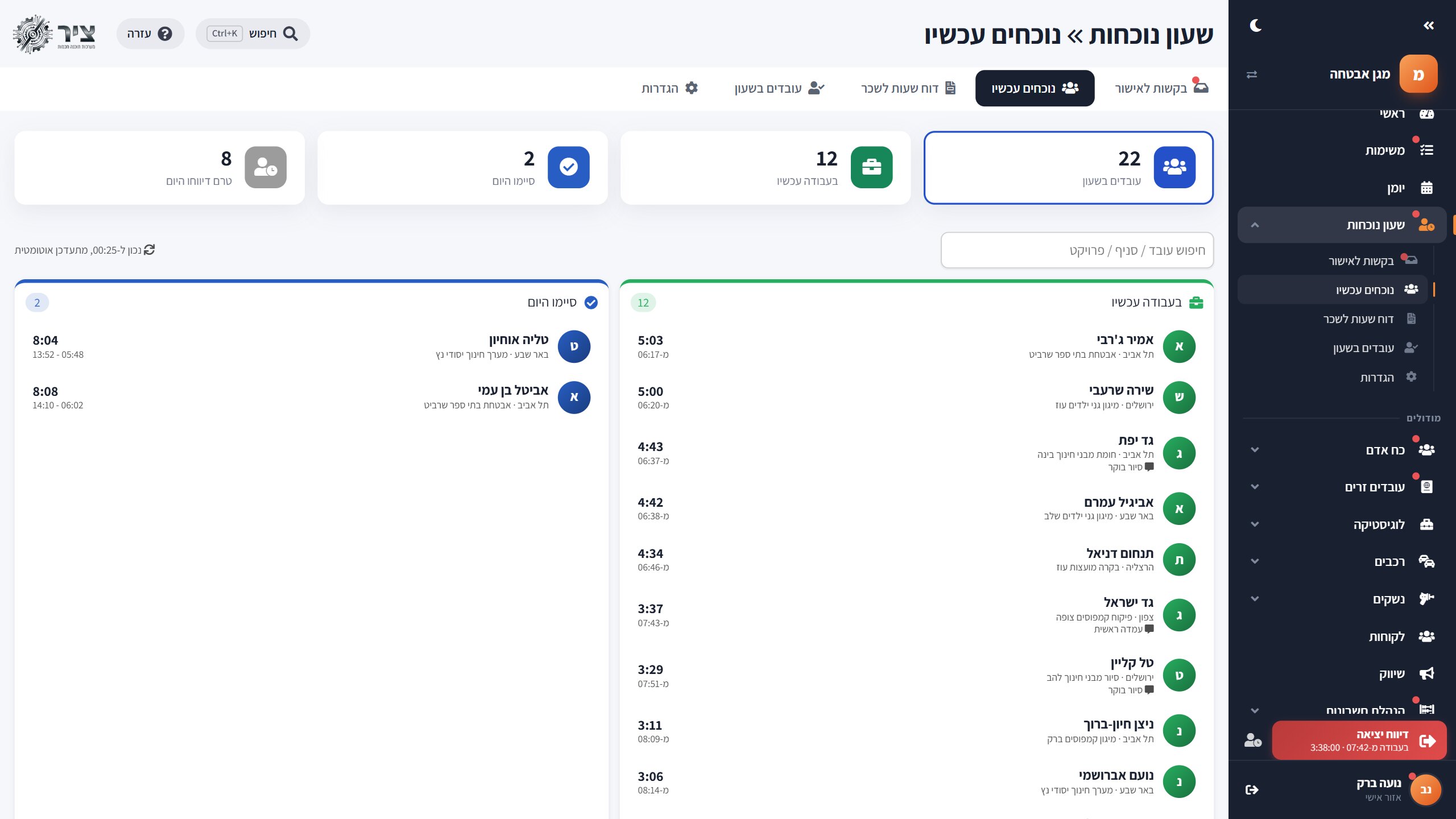Click גד יפת employee name
The width and height of the screenshot is (1456, 819).
[1136, 440]
